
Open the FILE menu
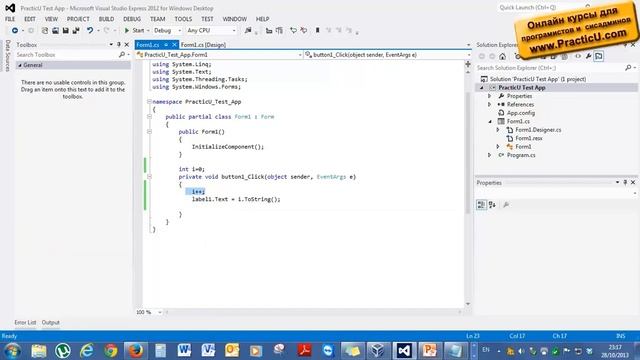pyautogui.click(x=10, y=19)
